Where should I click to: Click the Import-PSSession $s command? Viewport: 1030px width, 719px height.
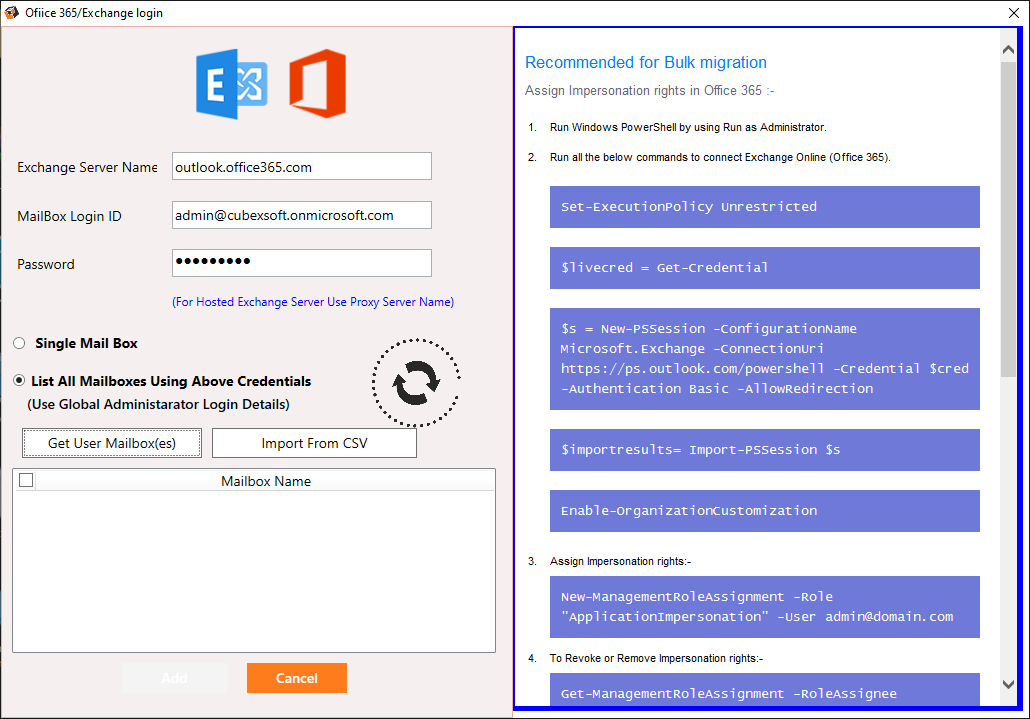[765, 450]
